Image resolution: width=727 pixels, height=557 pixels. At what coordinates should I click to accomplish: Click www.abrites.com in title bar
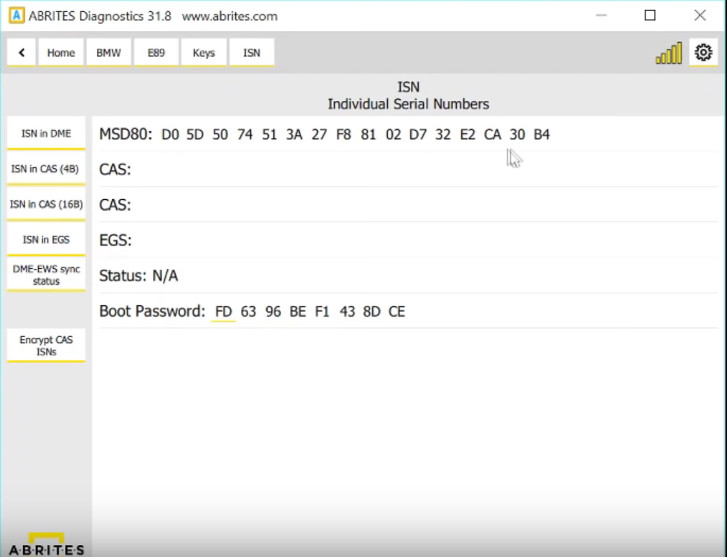point(230,16)
